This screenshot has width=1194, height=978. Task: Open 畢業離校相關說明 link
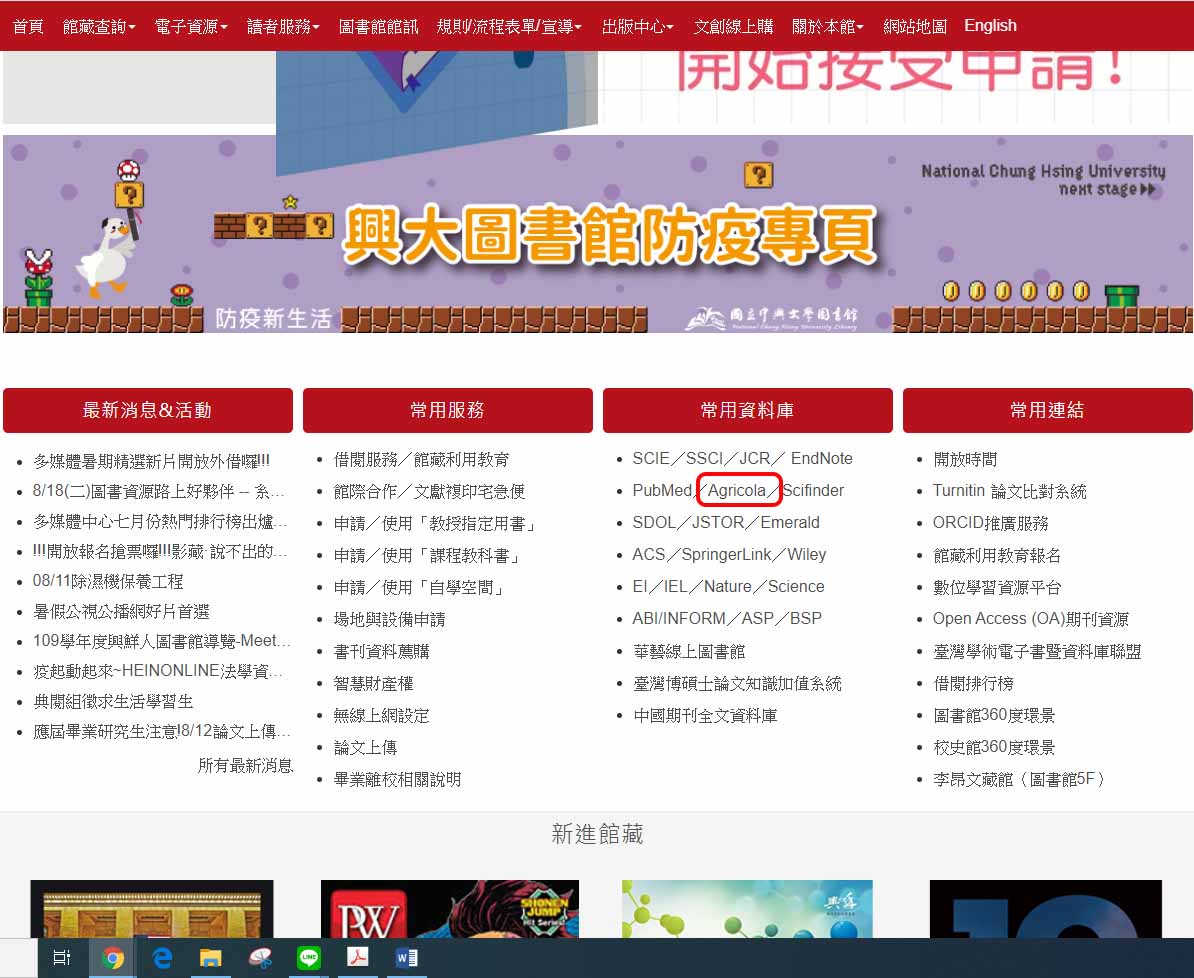[397, 779]
